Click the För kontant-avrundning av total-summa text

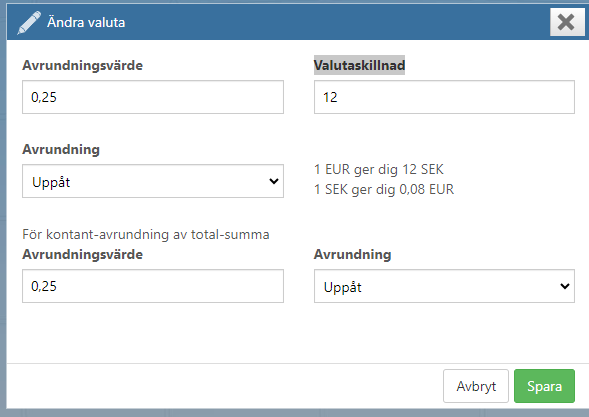click(146, 234)
